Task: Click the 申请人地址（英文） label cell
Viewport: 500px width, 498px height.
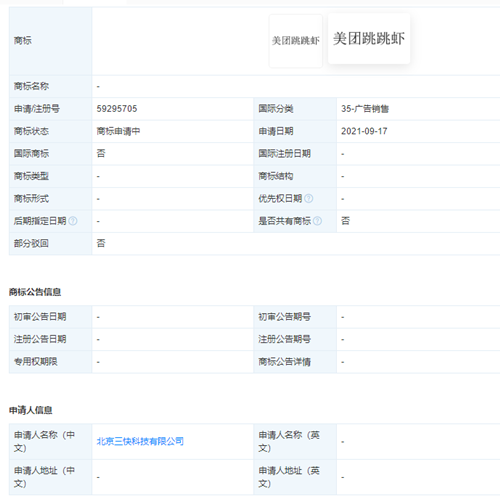Action: 295,477
